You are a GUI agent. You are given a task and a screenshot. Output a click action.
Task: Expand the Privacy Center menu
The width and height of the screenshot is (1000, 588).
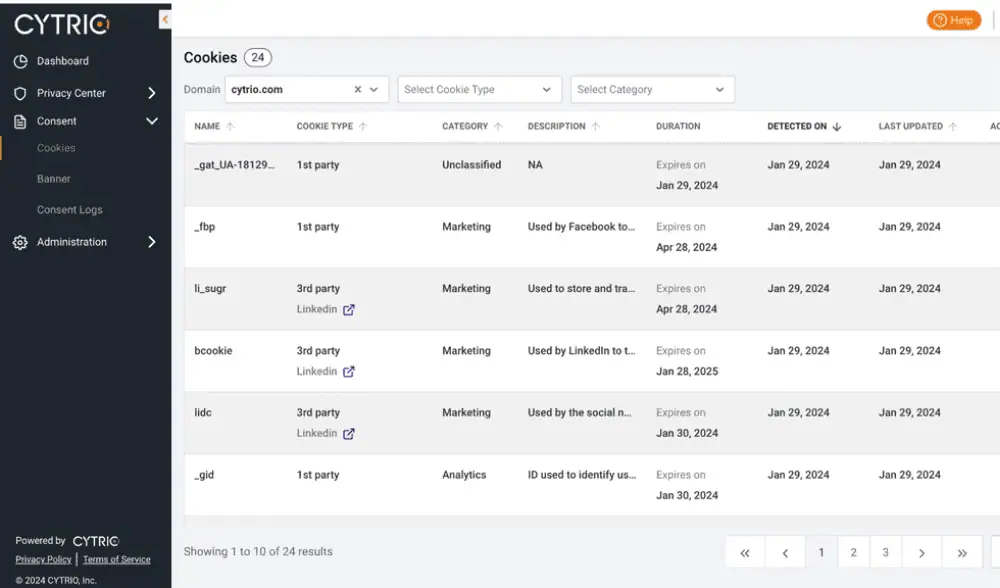tap(152, 93)
